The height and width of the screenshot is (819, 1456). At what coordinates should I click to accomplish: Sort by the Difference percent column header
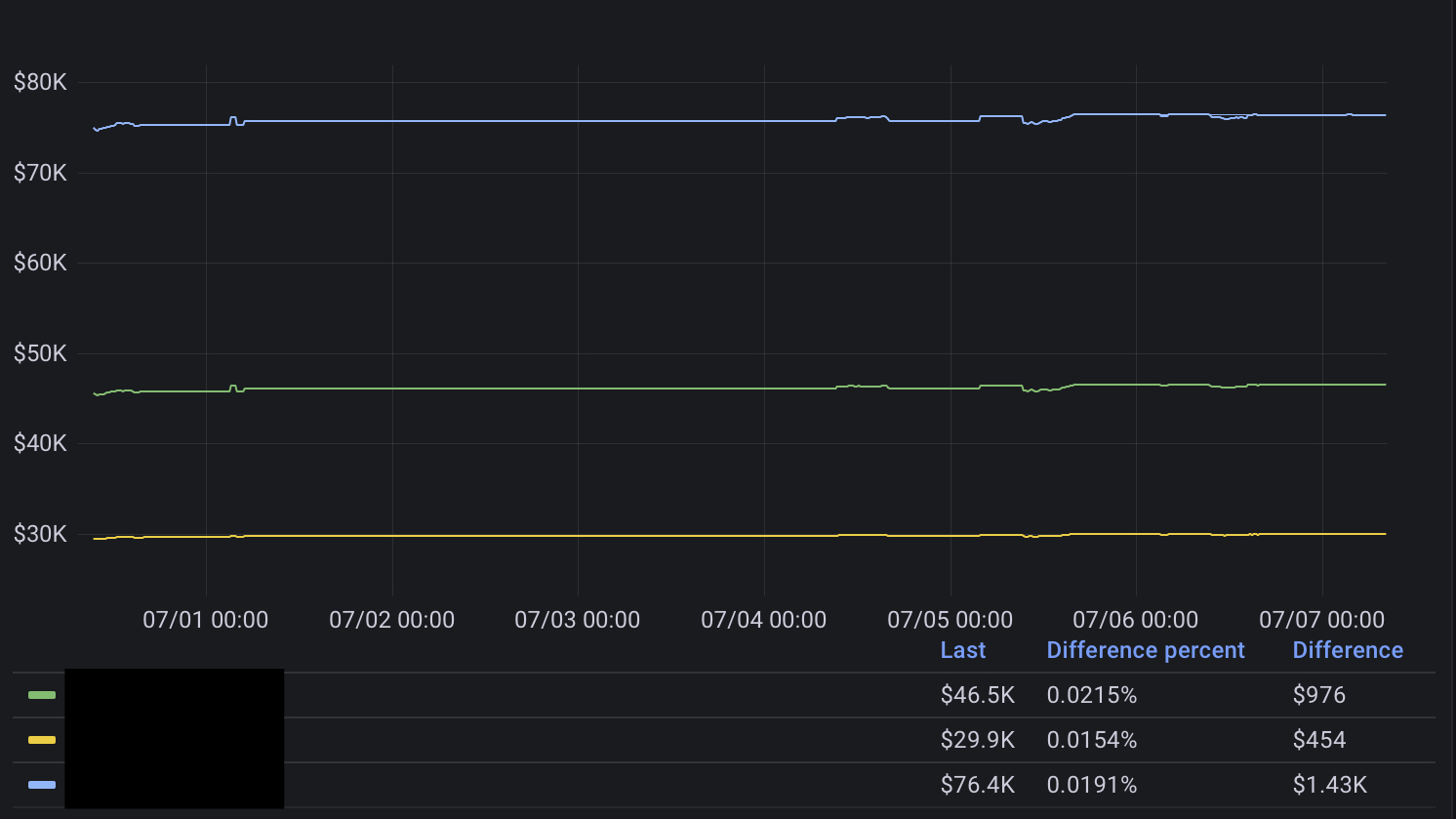[1146, 649]
